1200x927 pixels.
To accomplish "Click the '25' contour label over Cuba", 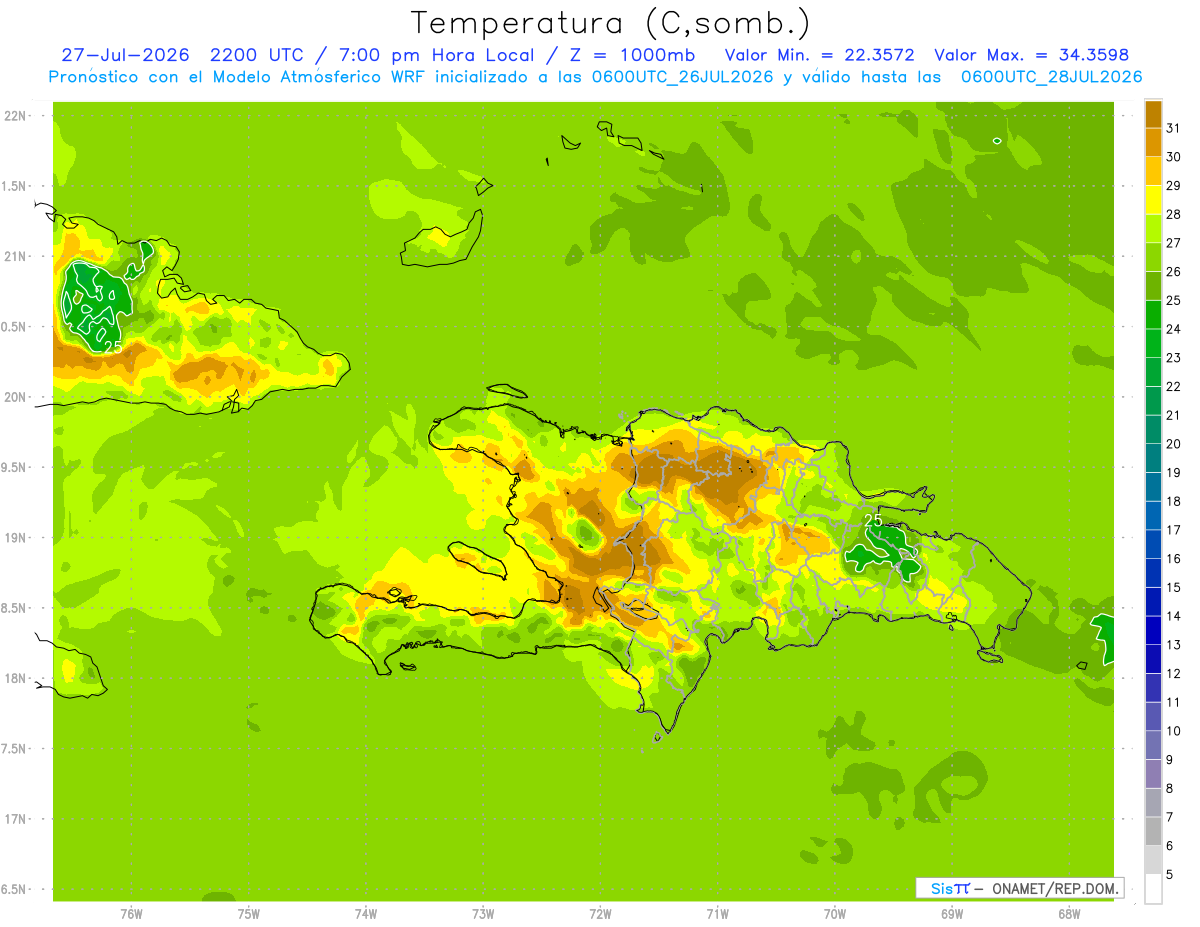I will coord(112,346).
